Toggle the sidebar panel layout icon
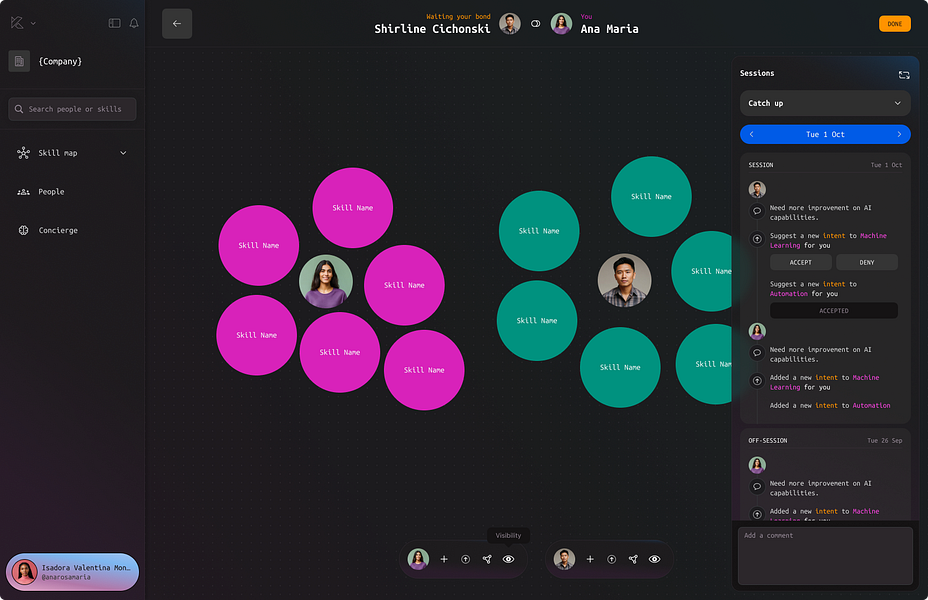928x600 pixels. tap(114, 23)
